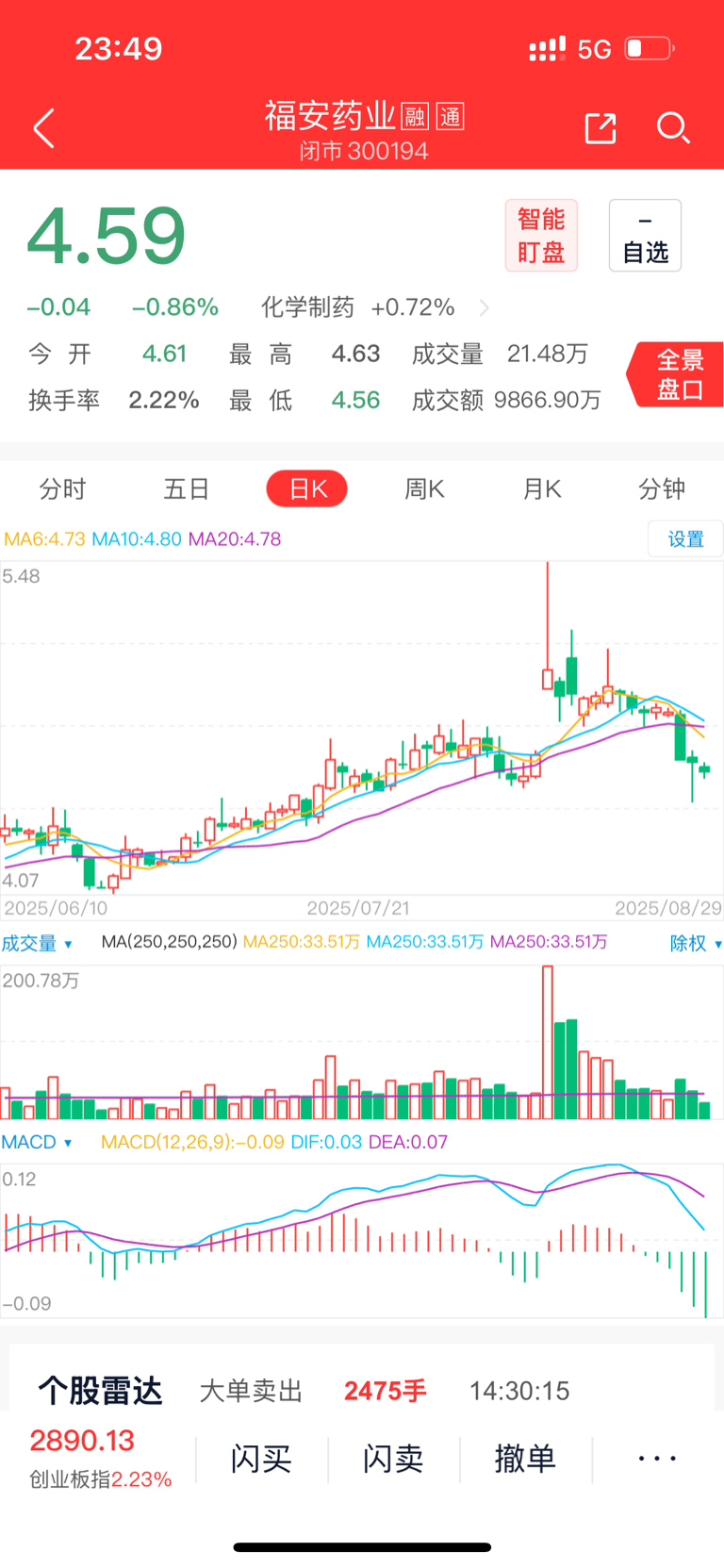Tap the back arrow icon

(44, 128)
